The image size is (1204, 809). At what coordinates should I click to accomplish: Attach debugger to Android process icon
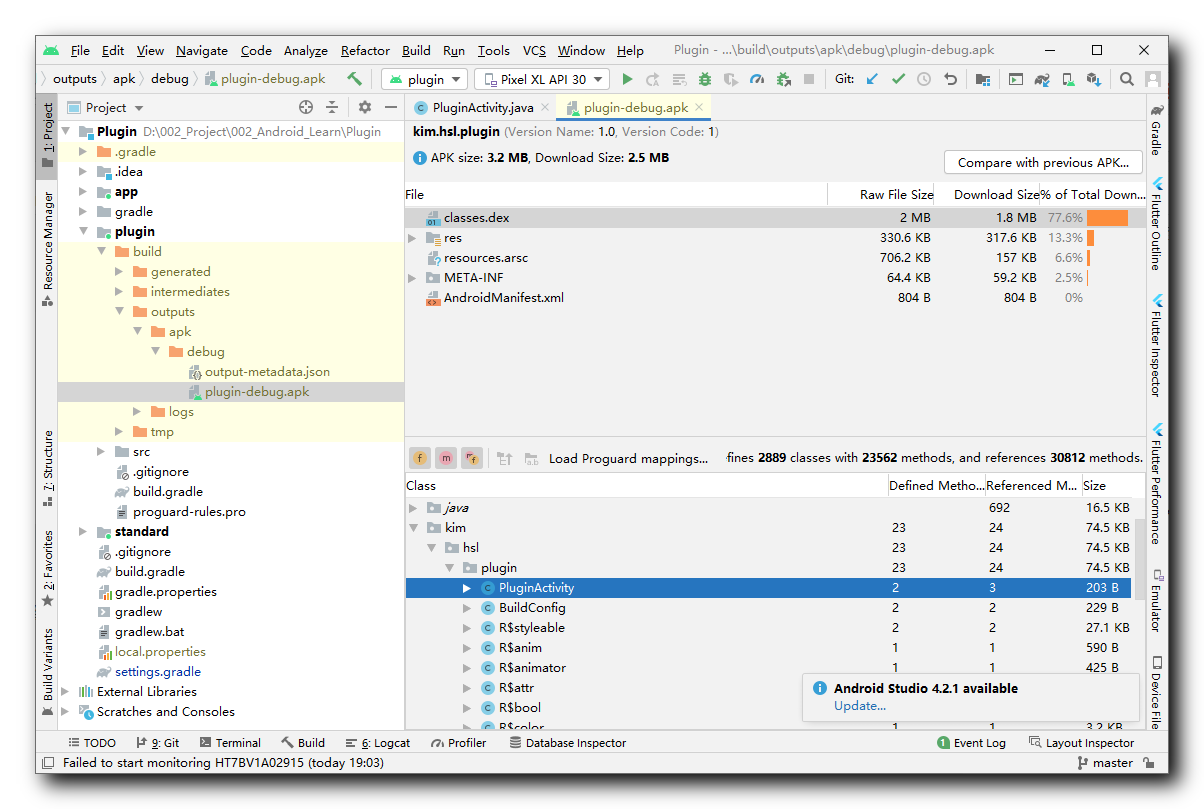(x=783, y=79)
